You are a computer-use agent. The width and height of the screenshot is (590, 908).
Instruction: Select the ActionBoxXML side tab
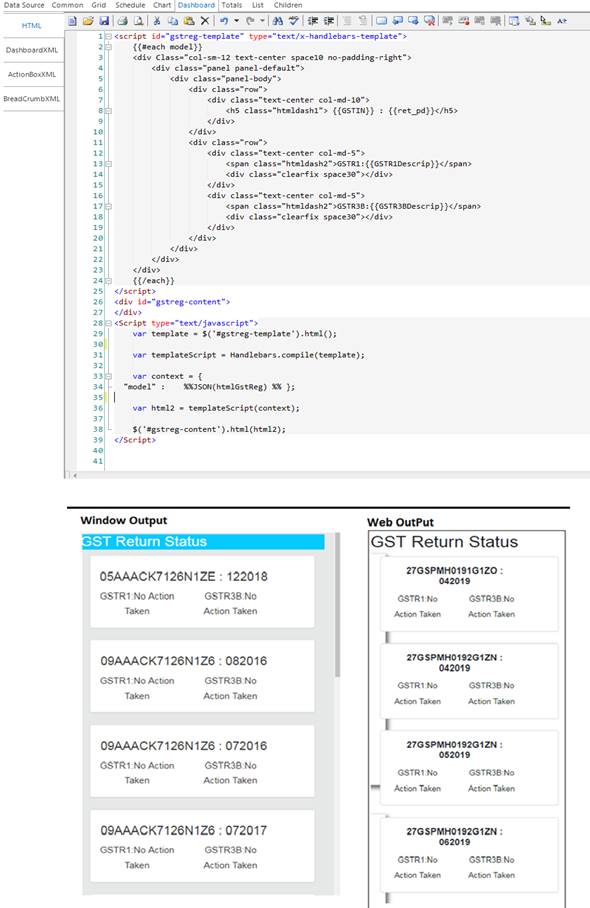(x=32, y=74)
